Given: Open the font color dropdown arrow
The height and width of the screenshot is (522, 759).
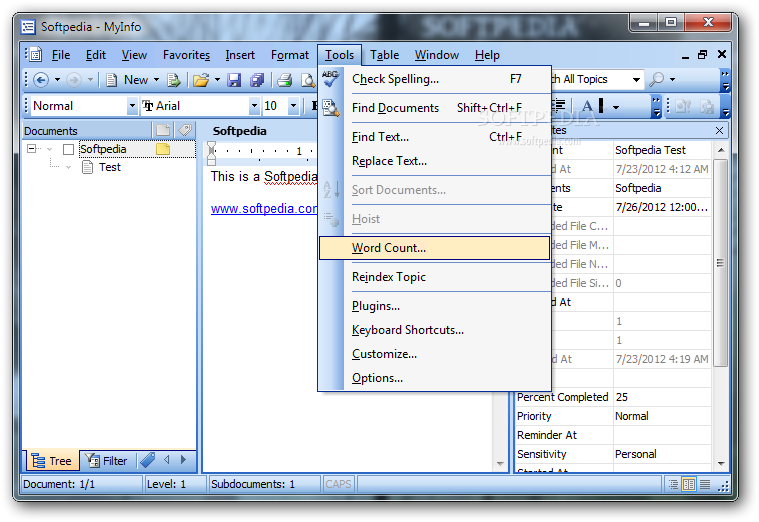Looking at the screenshot, I should coord(616,107).
